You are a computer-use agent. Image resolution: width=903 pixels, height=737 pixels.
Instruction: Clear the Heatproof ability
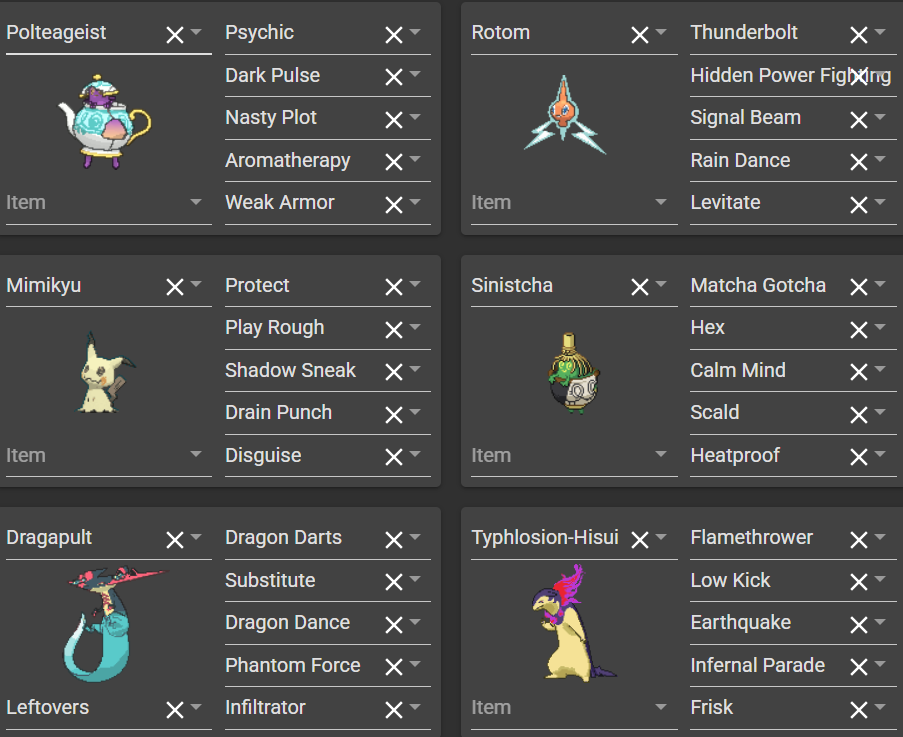click(x=859, y=457)
